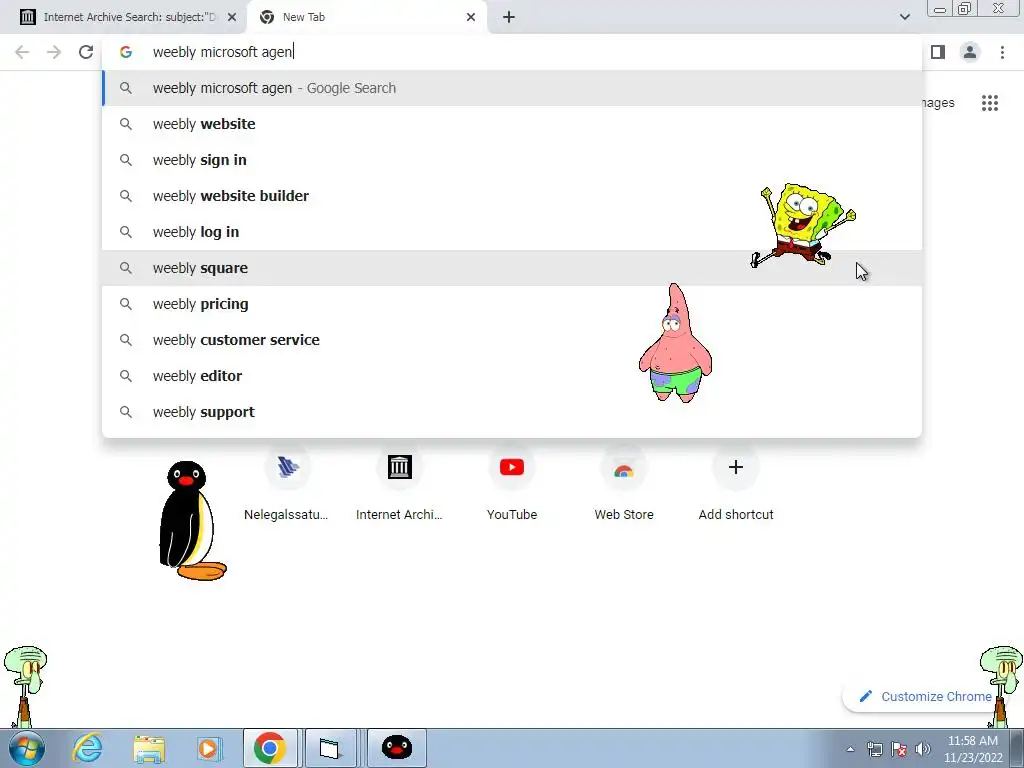The height and width of the screenshot is (768, 1024).
Task: Open the Action Center flag tray icon
Action: [x=899, y=749]
